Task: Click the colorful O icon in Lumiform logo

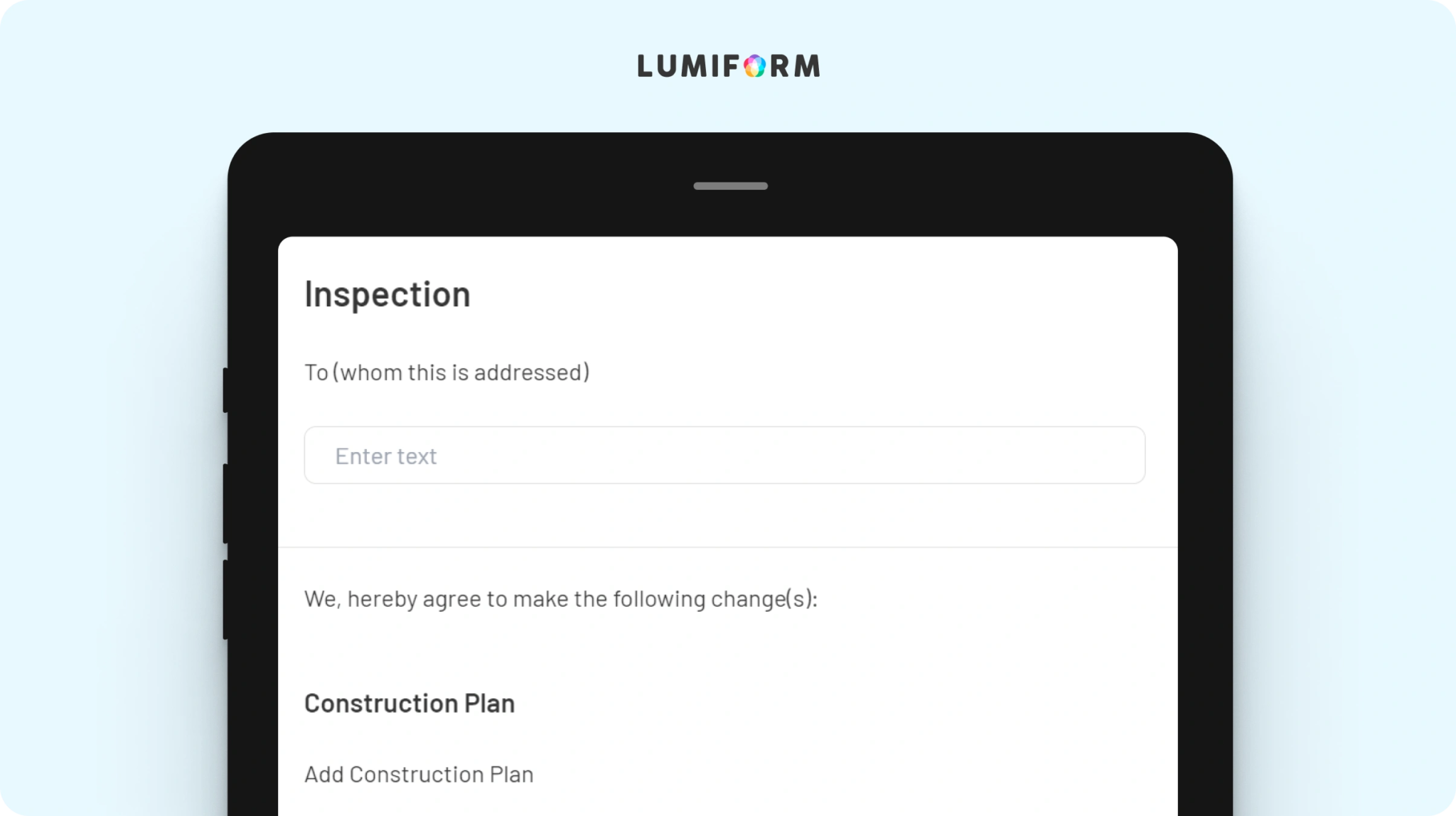Action: tap(754, 66)
